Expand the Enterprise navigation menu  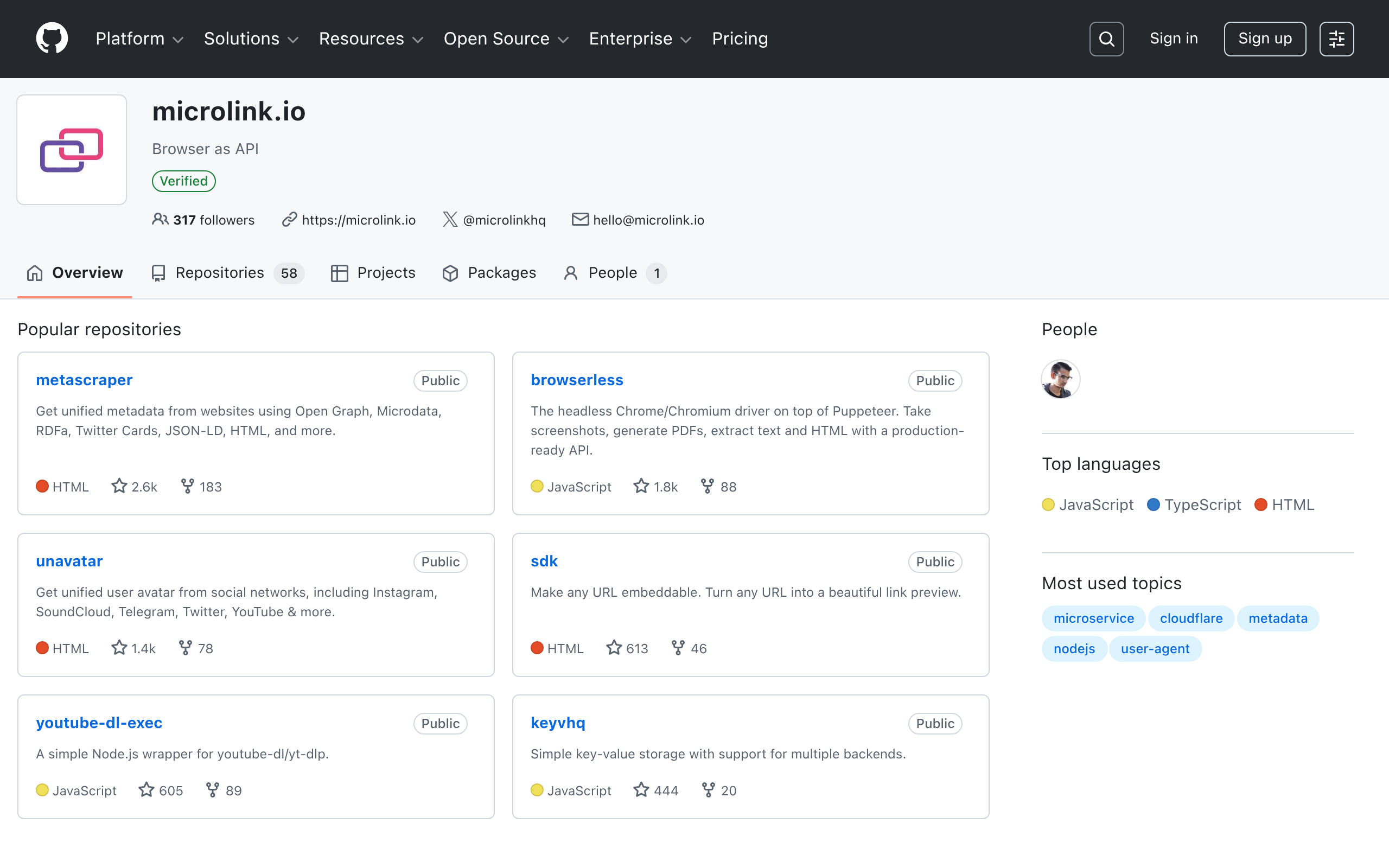tap(639, 39)
